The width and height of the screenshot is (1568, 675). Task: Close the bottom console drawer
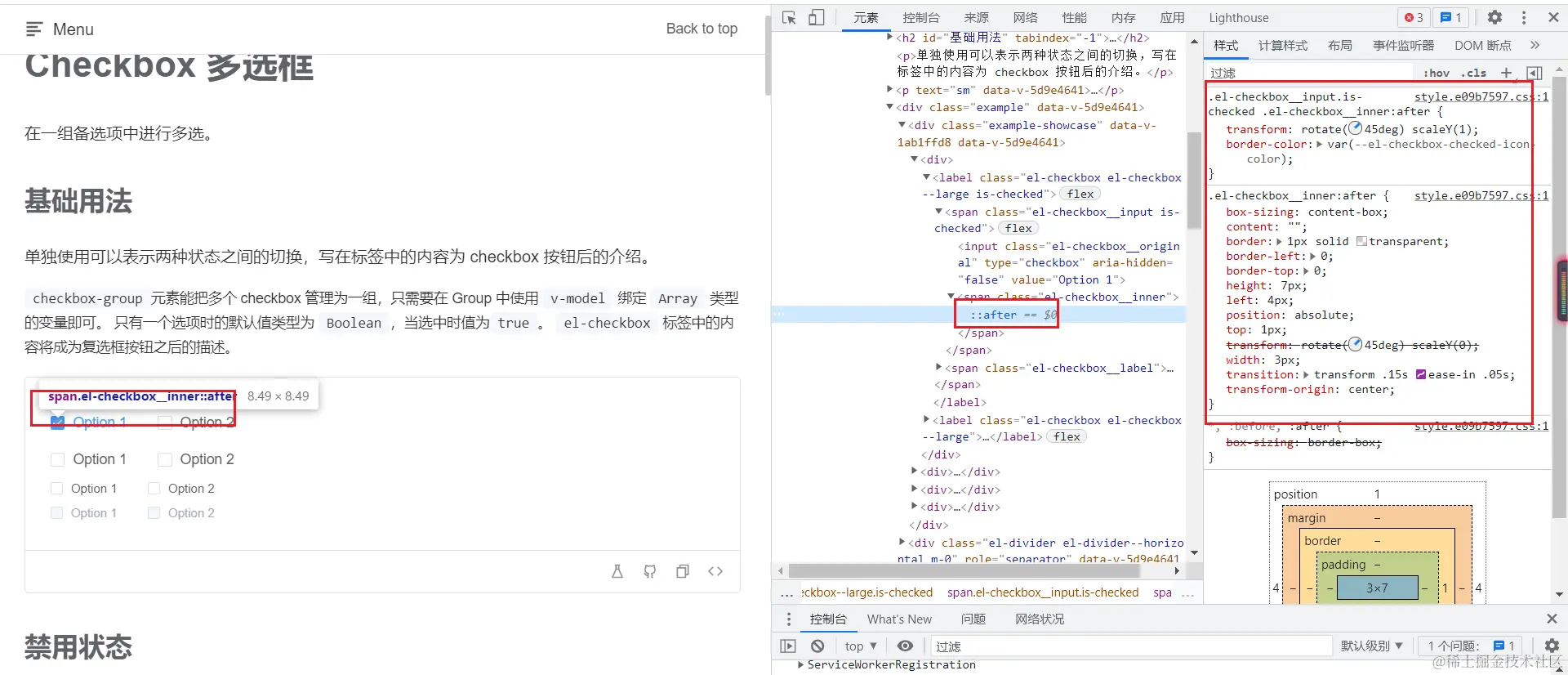[x=1552, y=619]
